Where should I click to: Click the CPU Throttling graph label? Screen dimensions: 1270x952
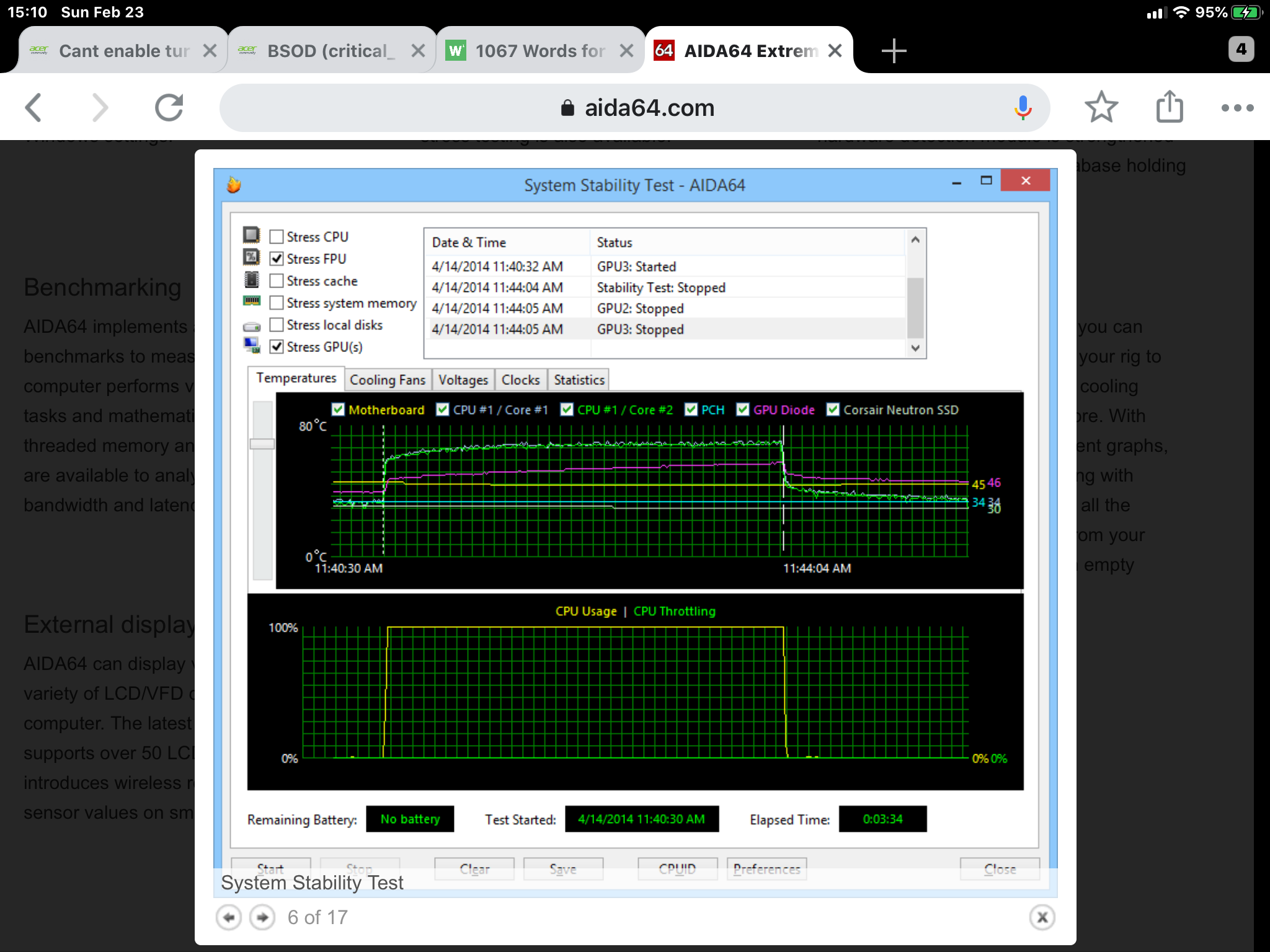(x=674, y=611)
